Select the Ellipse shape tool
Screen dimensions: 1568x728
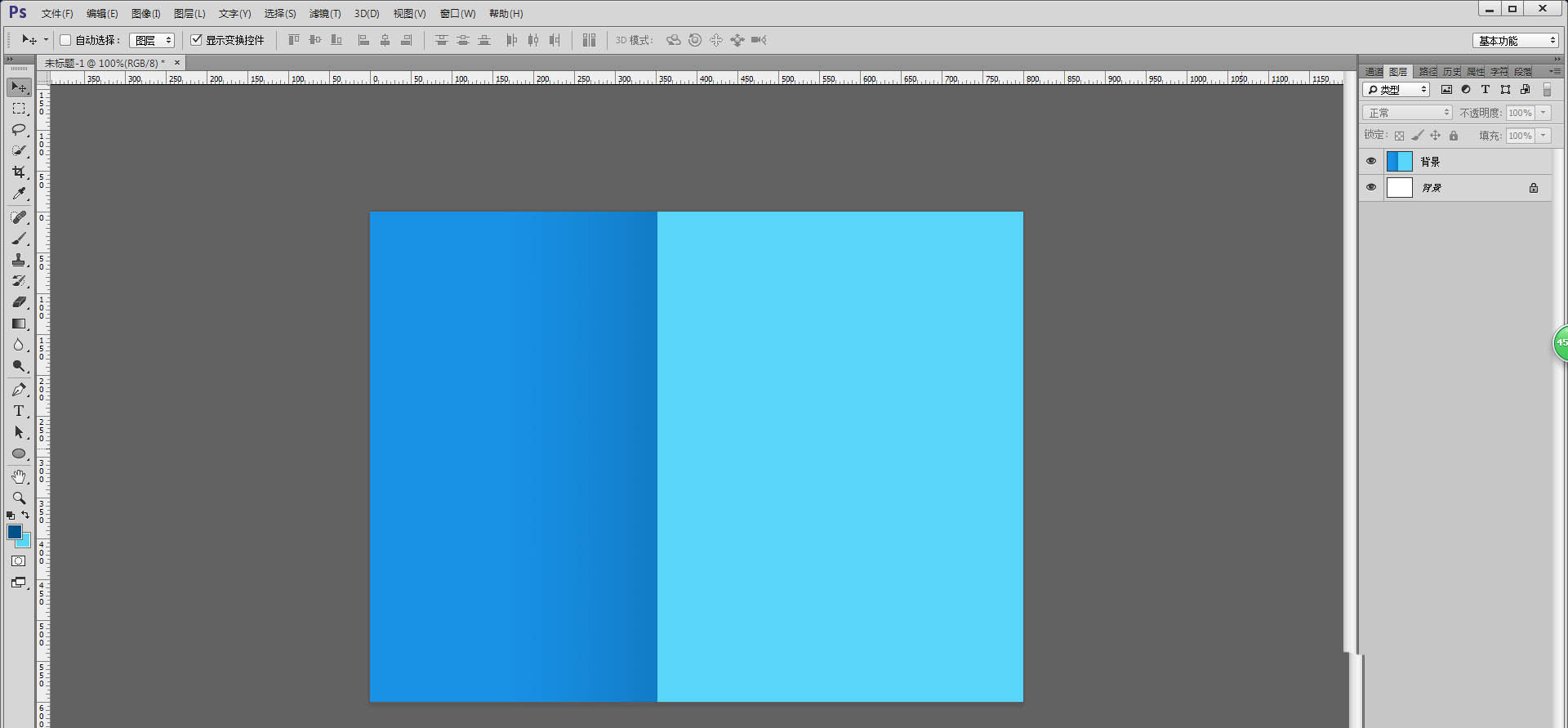19,453
